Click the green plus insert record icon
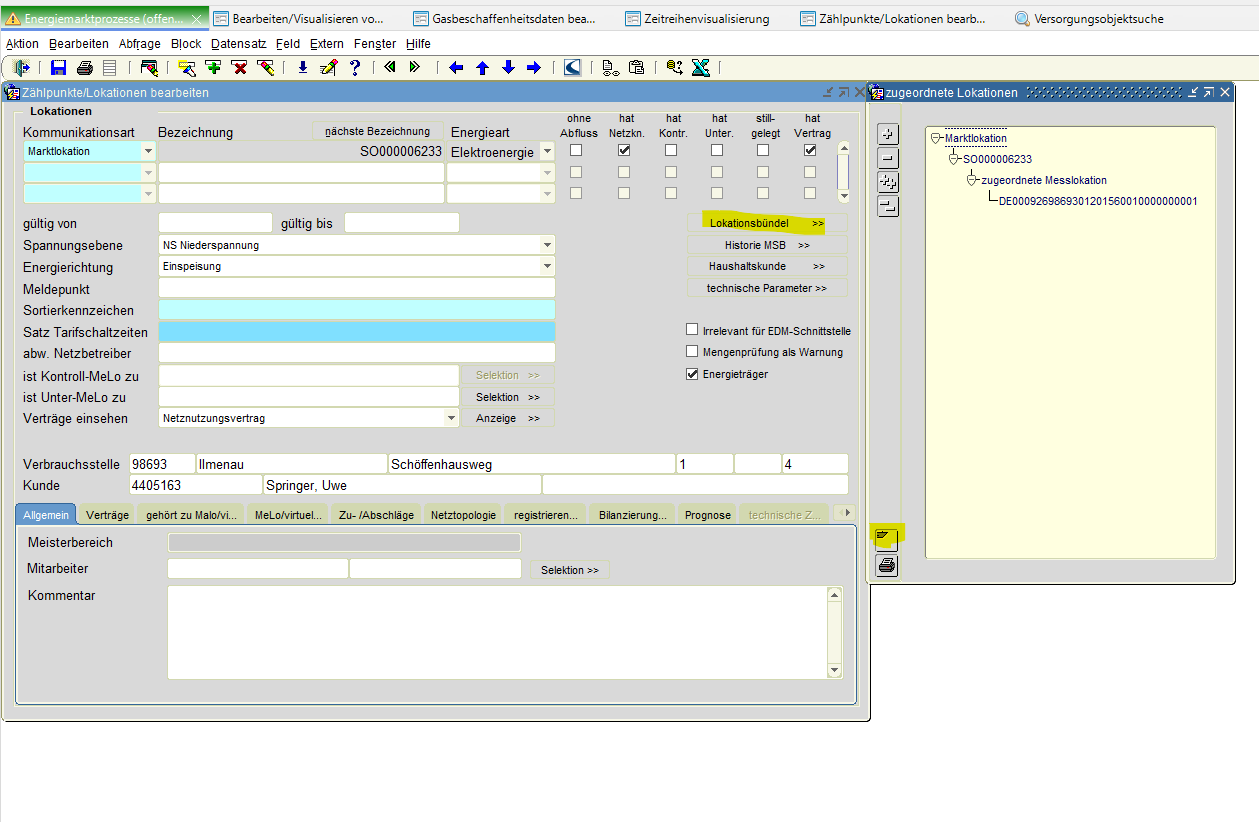Image resolution: width=1259 pixels, height=822 pixels. pyautogui.click(x=213, y=68)
